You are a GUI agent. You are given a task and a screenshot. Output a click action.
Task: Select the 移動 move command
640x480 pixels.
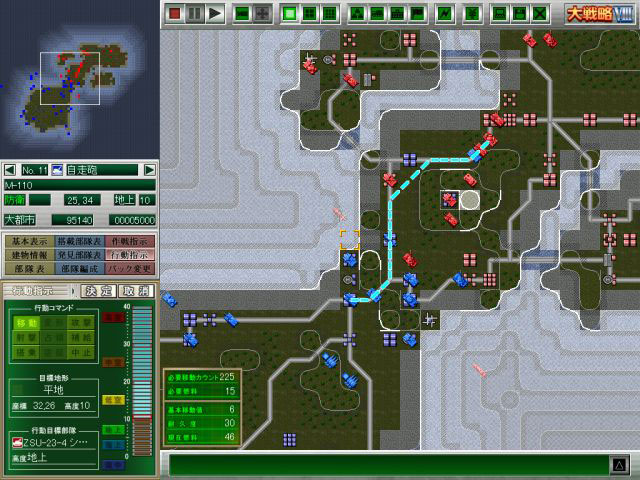click(27, 323)
